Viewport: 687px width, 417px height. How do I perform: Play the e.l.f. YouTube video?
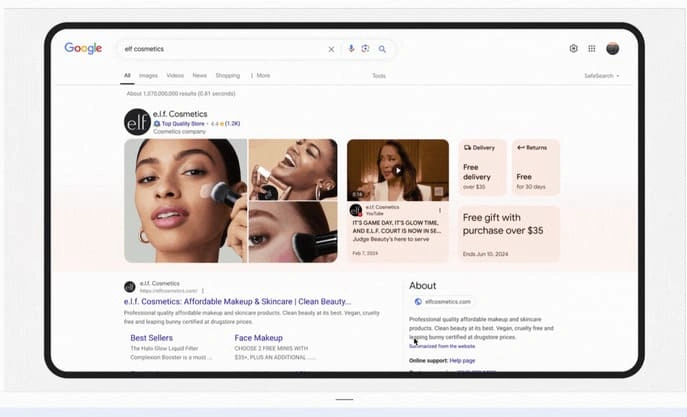point(398,170)
